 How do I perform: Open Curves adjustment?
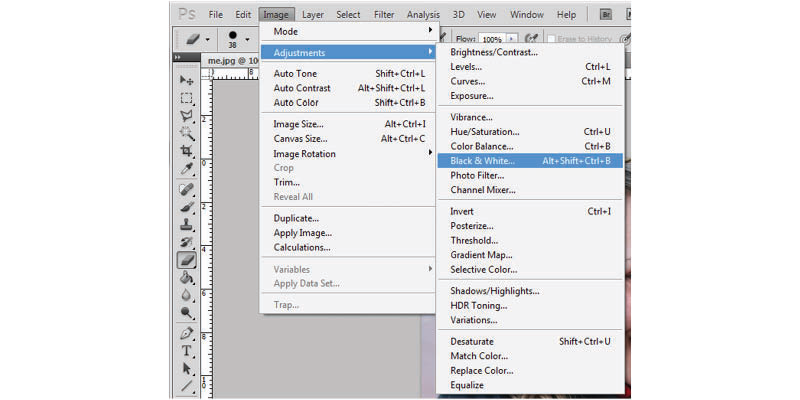coord(530,81)
